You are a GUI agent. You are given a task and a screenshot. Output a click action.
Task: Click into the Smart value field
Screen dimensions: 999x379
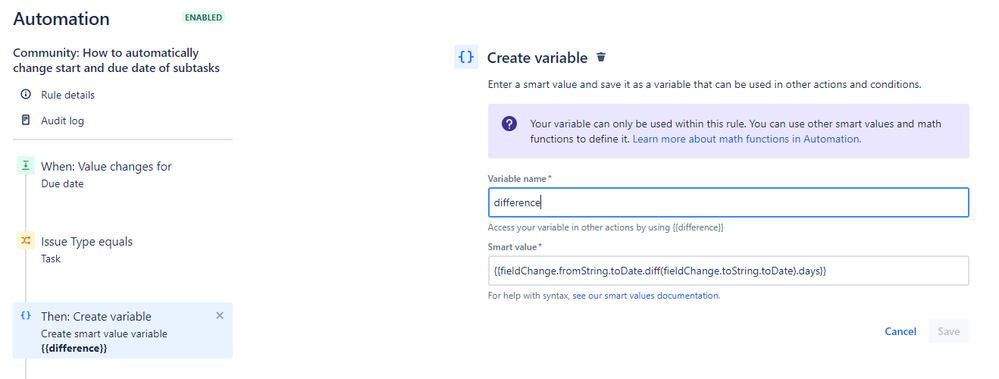click(728, 271)
